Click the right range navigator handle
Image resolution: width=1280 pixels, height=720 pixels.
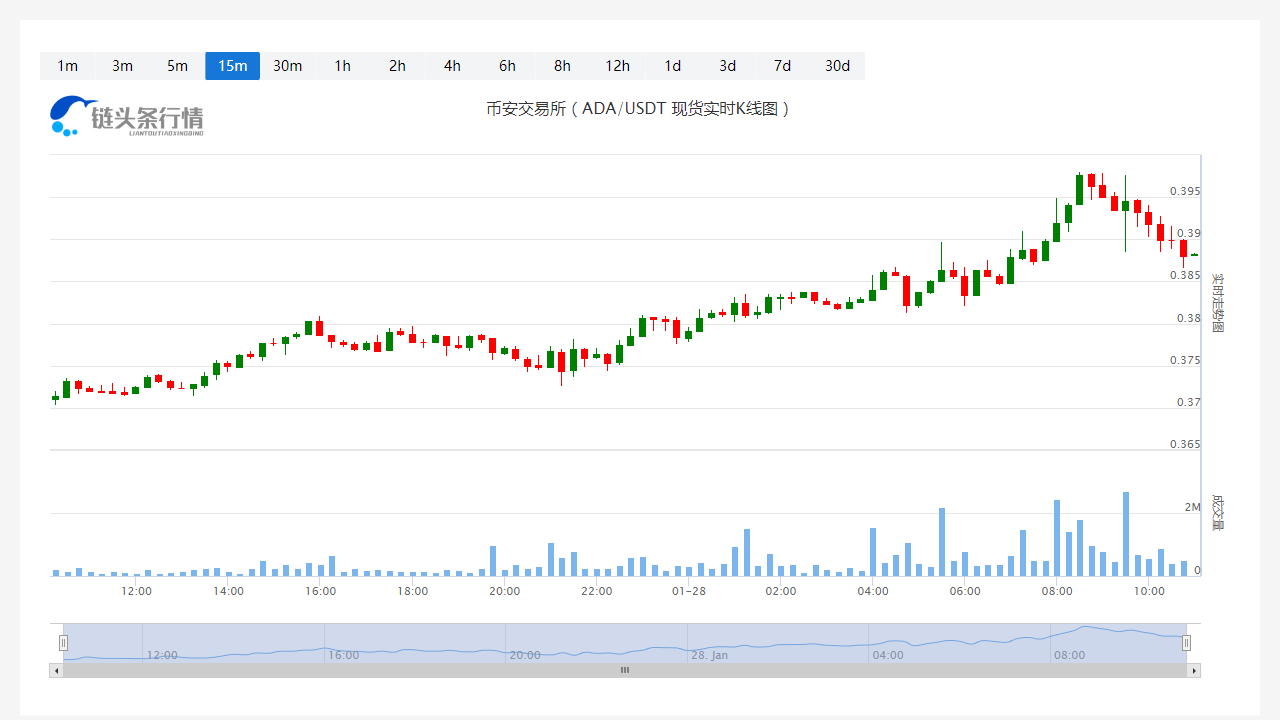tap(1187, 643)
